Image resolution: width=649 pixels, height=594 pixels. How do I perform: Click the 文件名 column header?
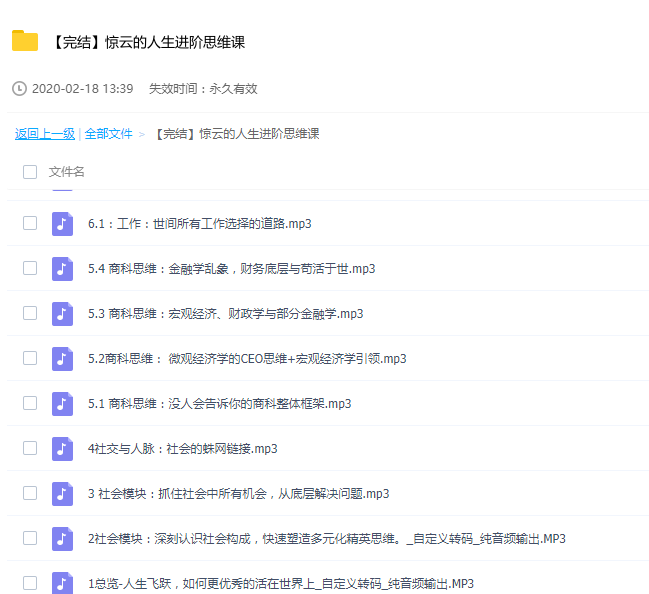coord(66,172)
